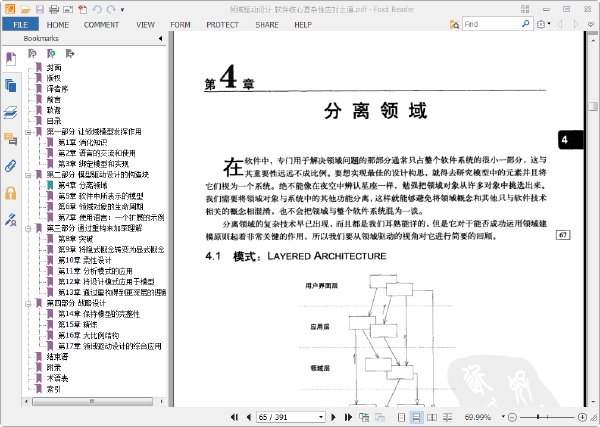
Task: Switch to the SHARE ribbon tab
Action: pyautogui.click(x=267, y=24)
